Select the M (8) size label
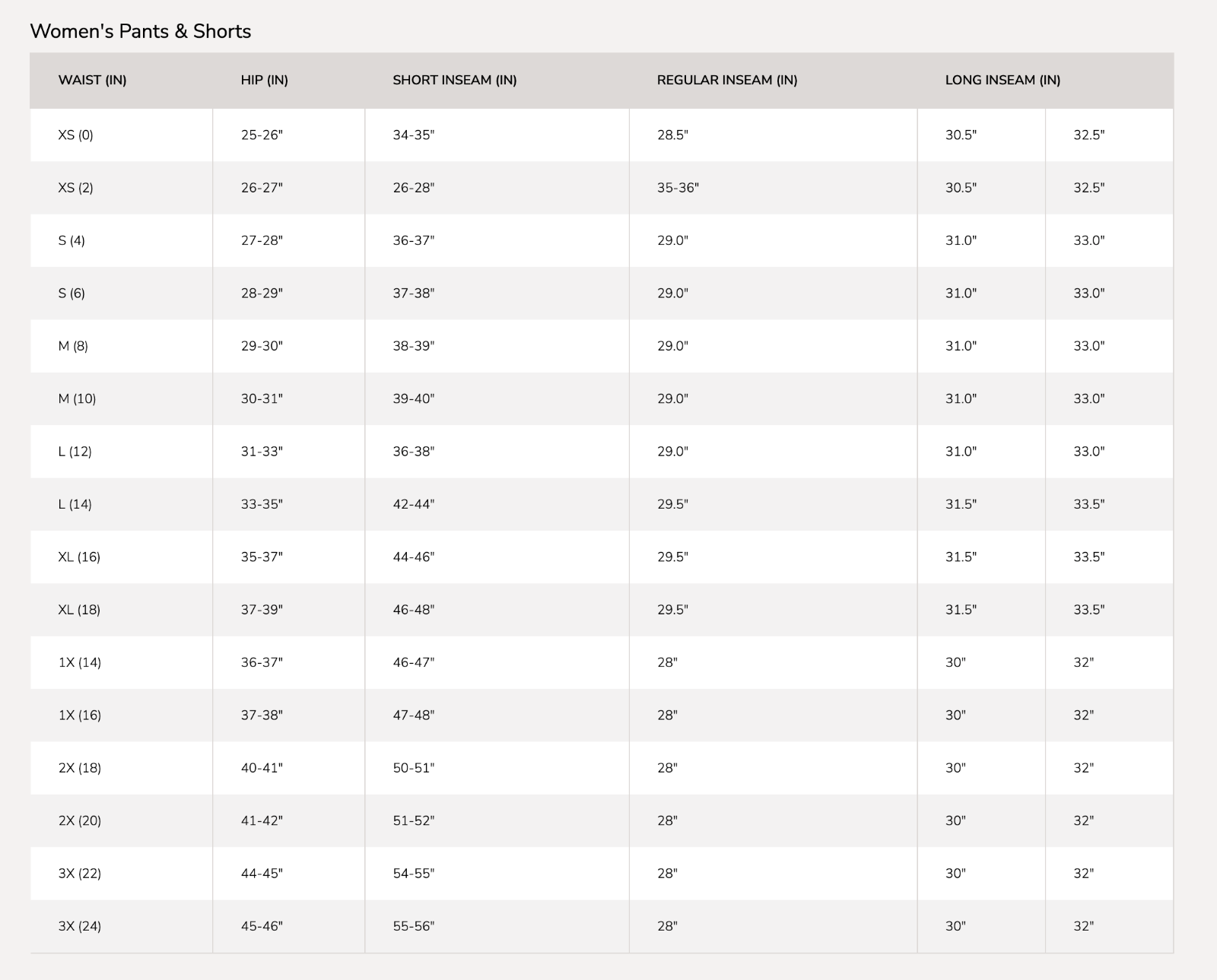The width and height of the screenshot is (1217, 980). pyautogui.click(x=73, y=346)
